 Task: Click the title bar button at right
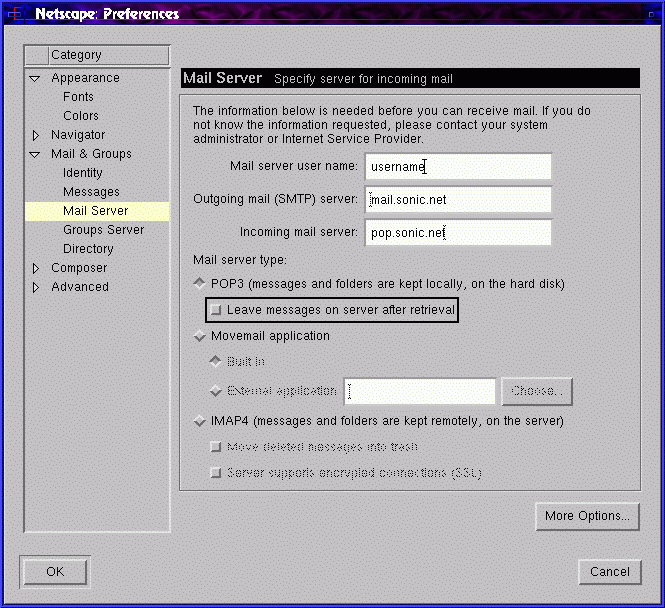click(x=651, y=14)
